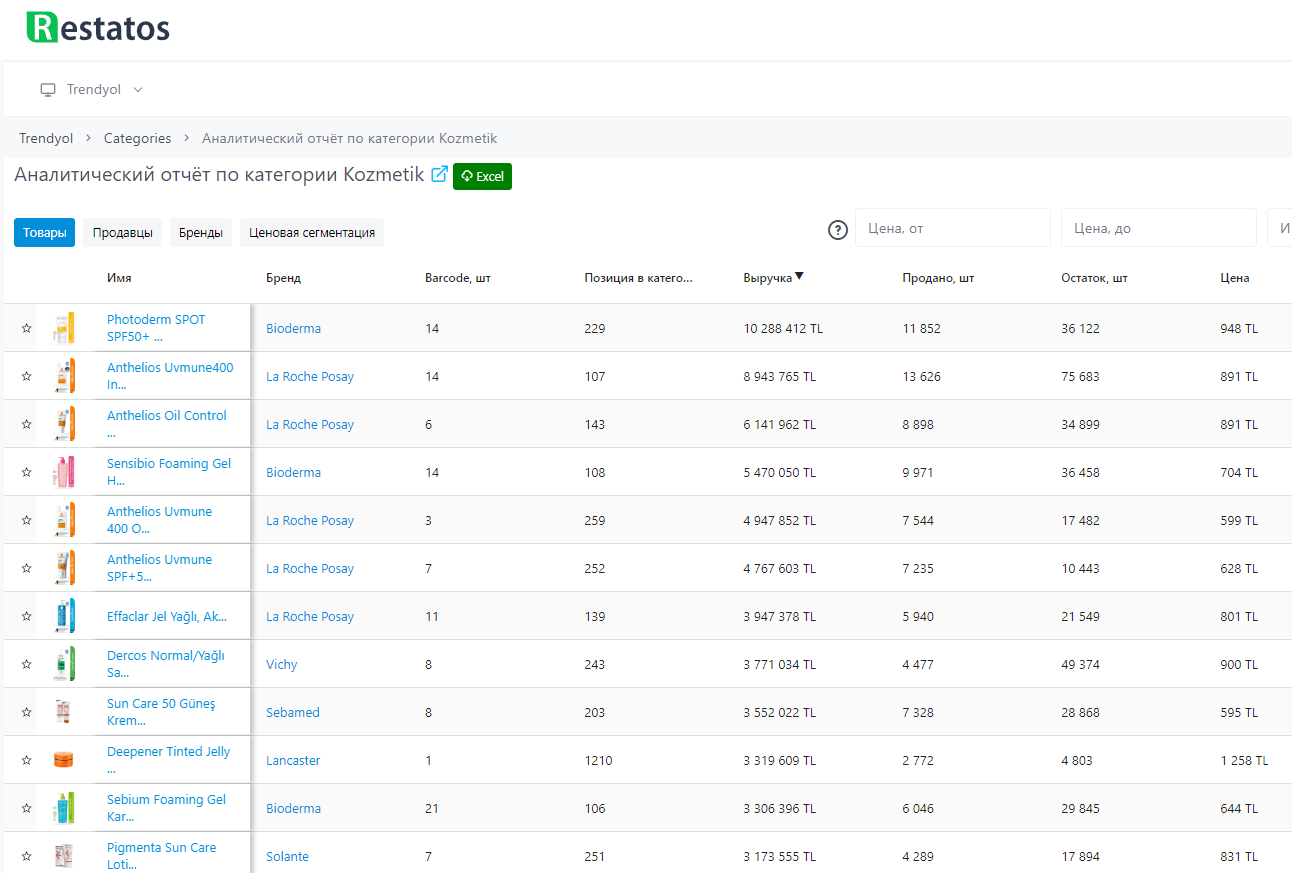1292x873 pixels.
Task: Sort table by Продано, шт header
Action: pyautogui.click(x=938, y=278)
